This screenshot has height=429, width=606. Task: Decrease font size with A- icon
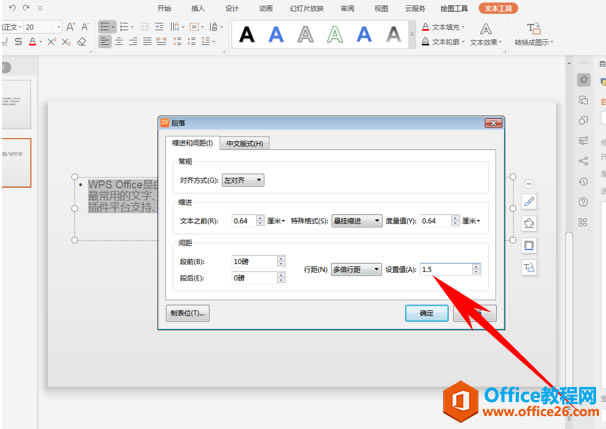85,27
